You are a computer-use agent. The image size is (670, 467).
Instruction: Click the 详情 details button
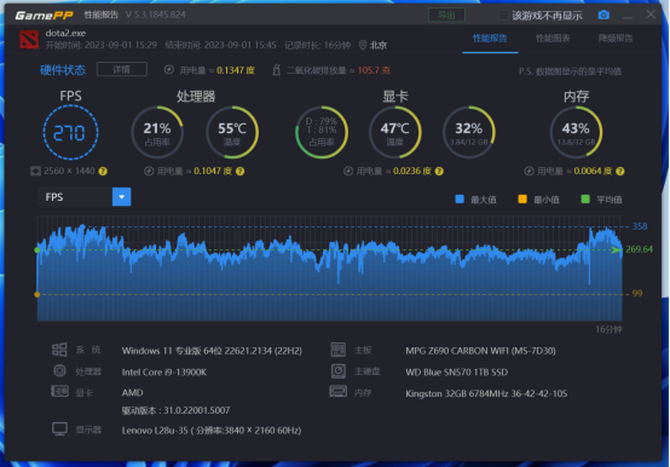click(122, 69)
